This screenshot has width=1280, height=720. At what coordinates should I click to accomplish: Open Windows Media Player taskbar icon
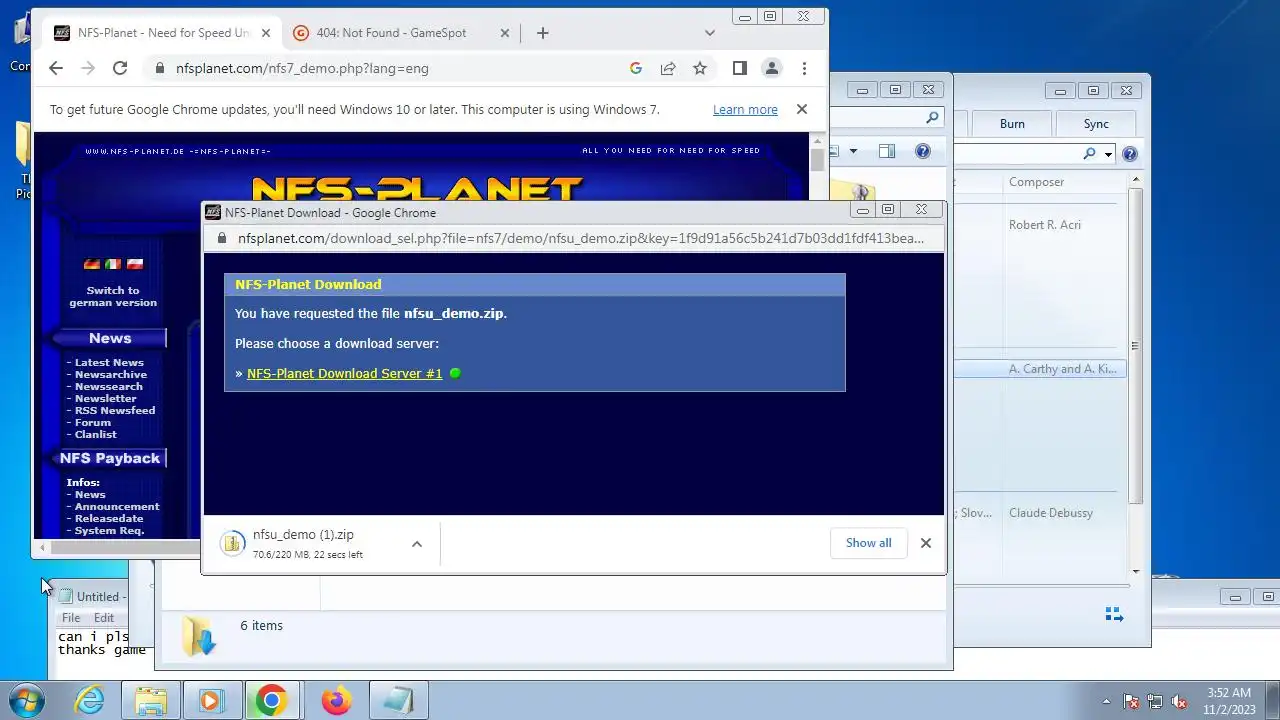click(210, 700)
